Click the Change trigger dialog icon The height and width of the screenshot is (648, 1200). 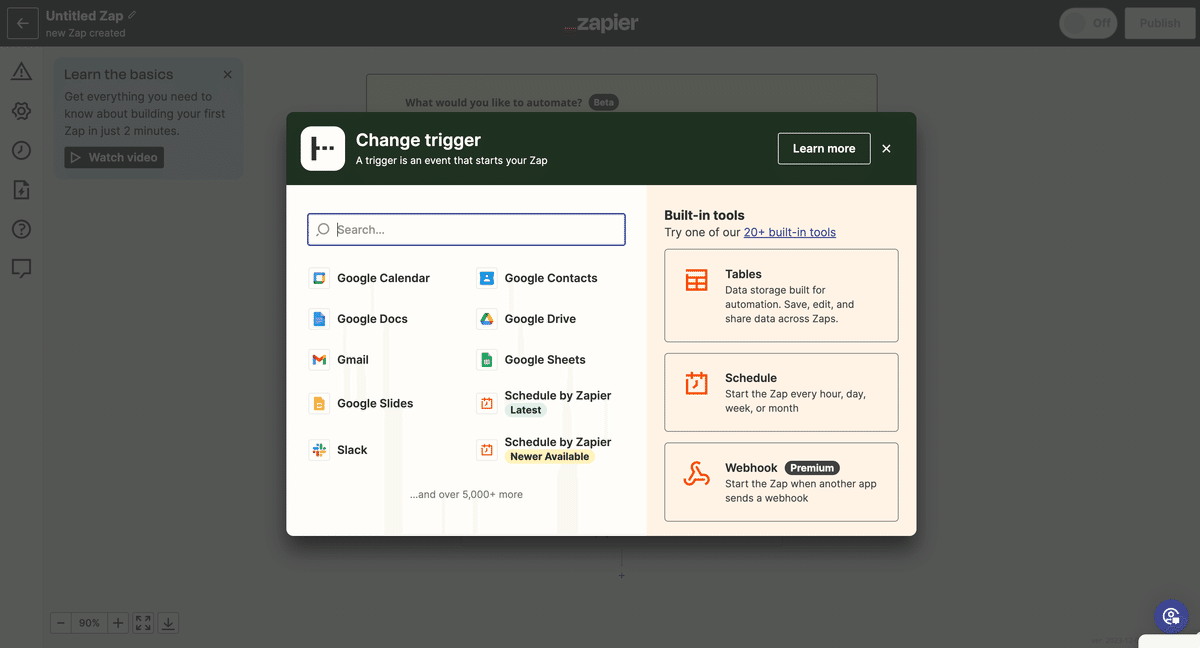323,149
